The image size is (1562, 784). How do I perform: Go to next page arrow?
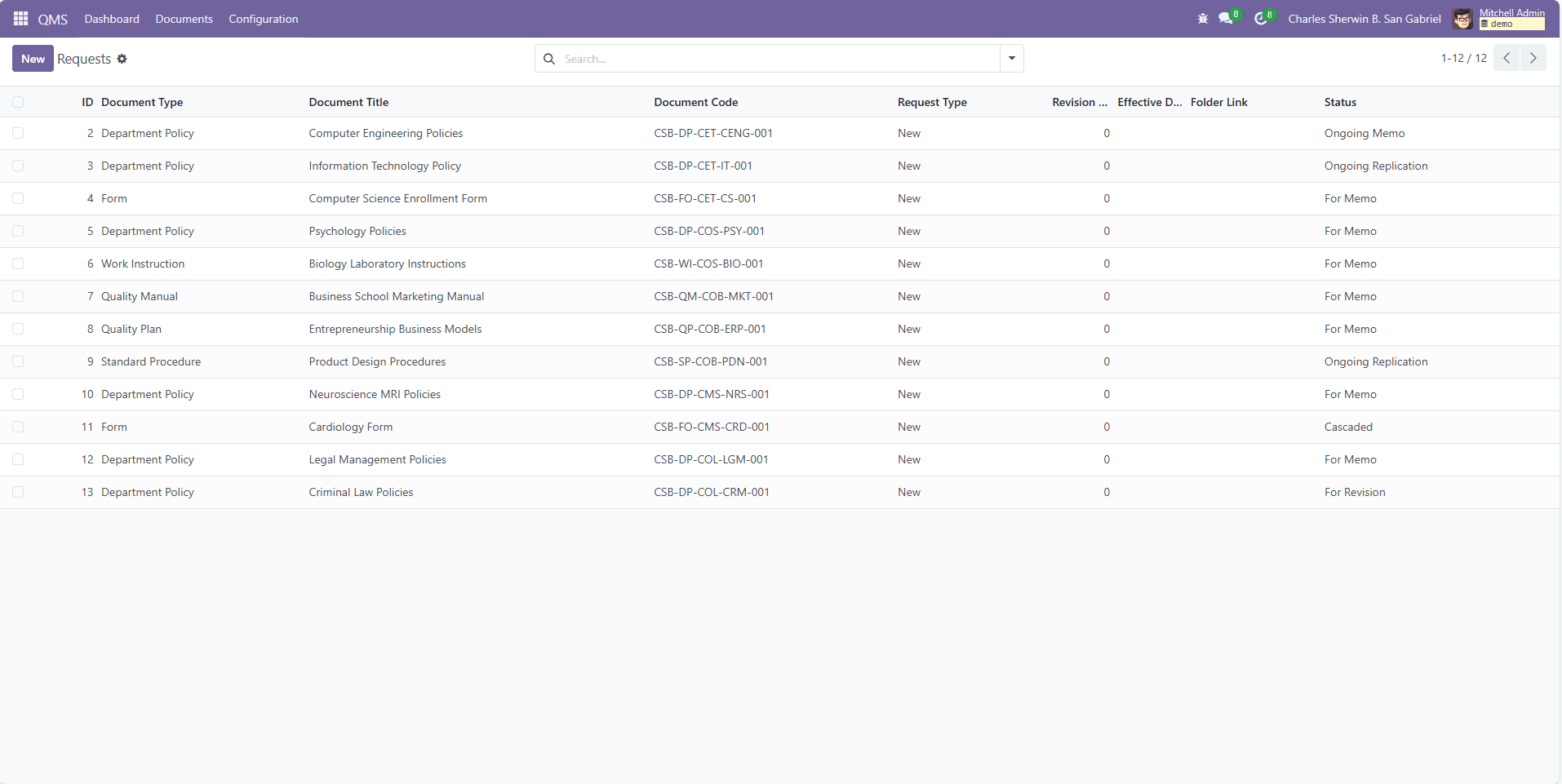pyautogui.click(x=1533, y=58)
